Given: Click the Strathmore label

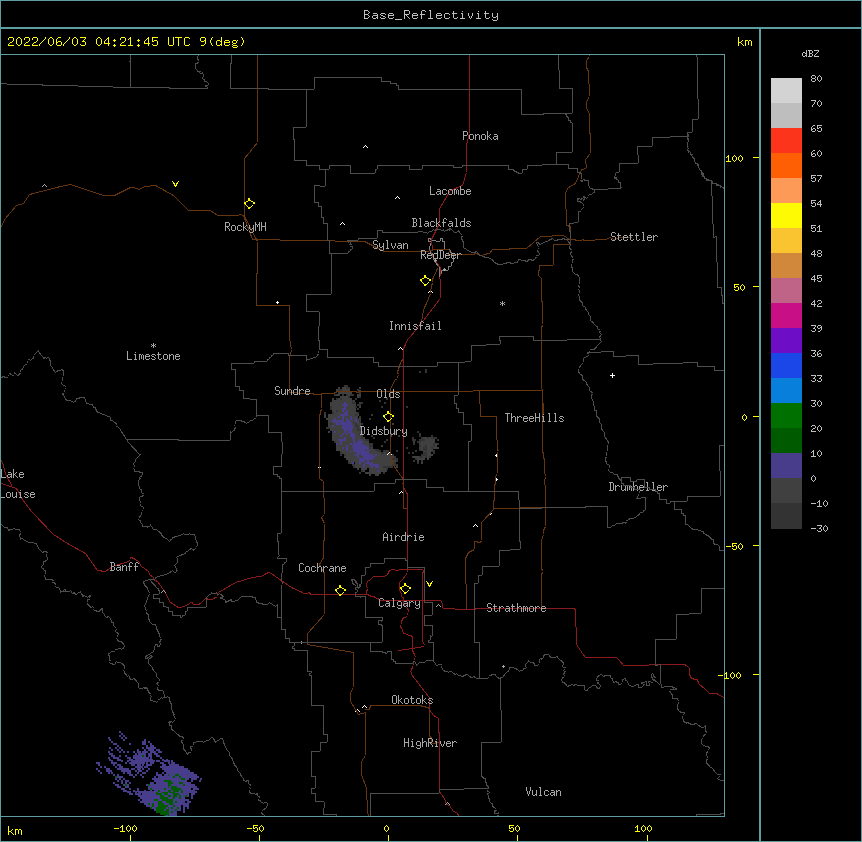Looking at the screenshot, I should (x=516, y=608).
